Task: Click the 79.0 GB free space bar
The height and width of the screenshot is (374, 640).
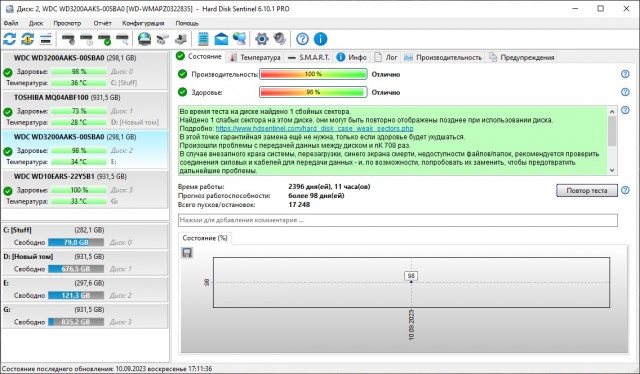Action: coord(76,243)
